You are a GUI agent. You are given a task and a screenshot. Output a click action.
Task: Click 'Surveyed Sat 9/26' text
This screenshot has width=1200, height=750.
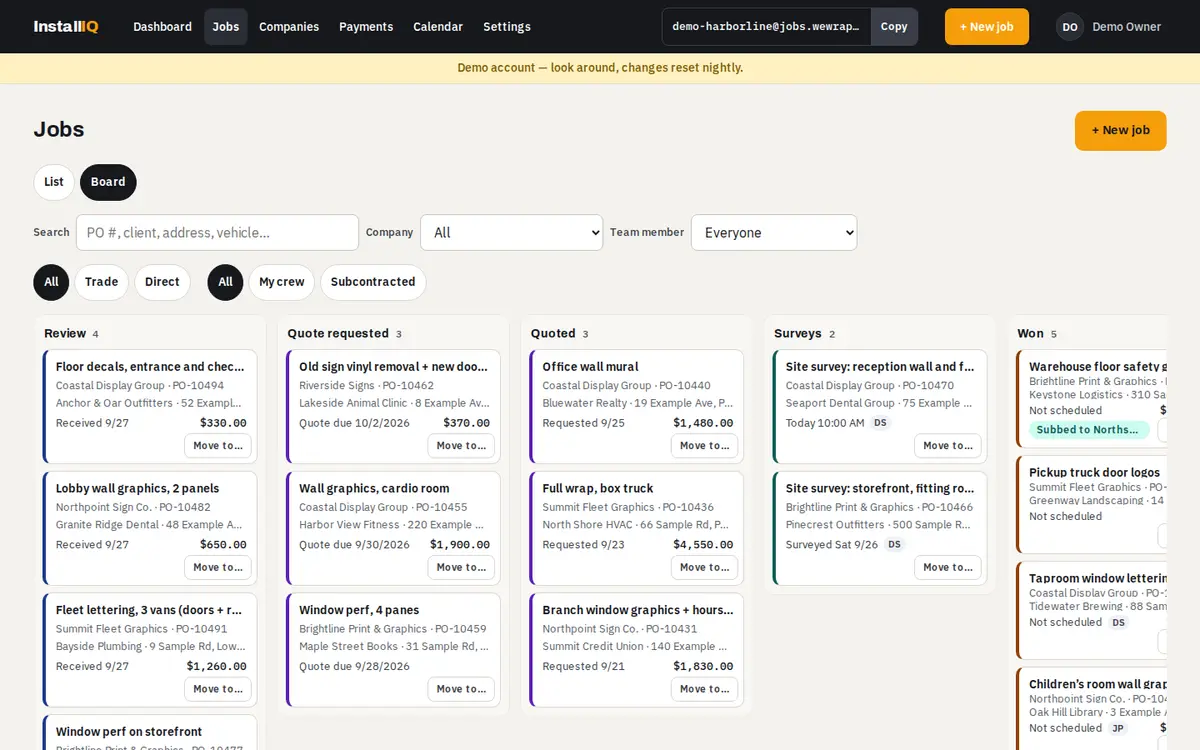pos(832,545)
